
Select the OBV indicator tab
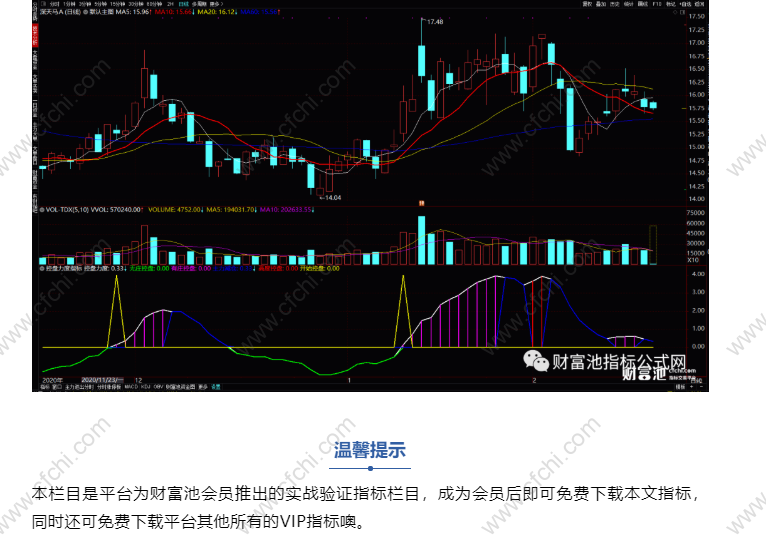(158, 387)
